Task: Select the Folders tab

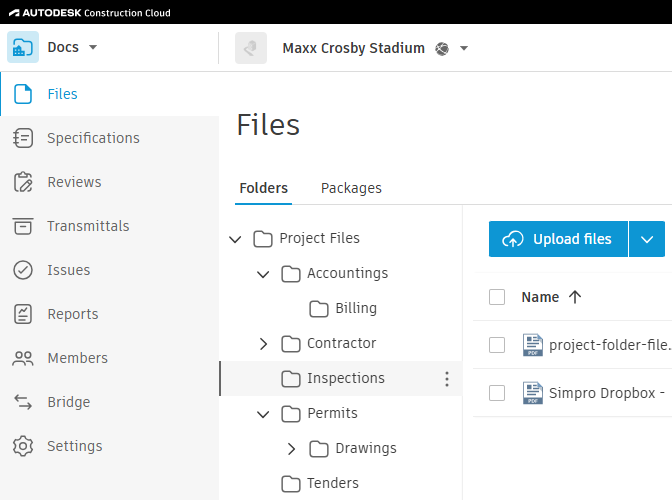Action: (x=264, y=188)
